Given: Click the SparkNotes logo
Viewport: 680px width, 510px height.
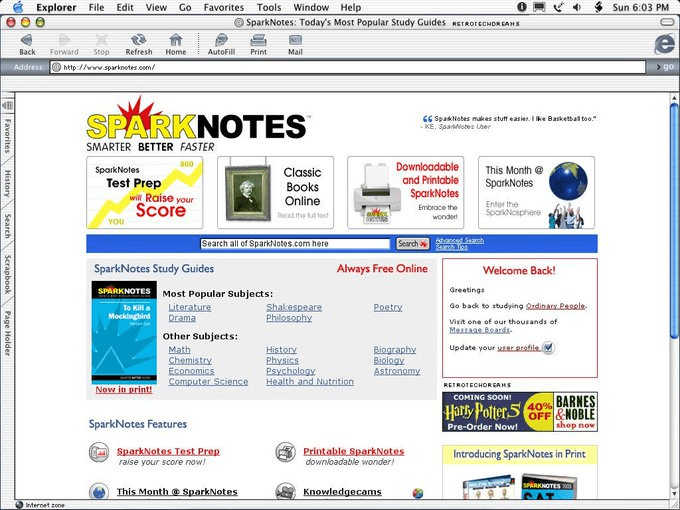Looking at the screenshot, I should point(197,124).
